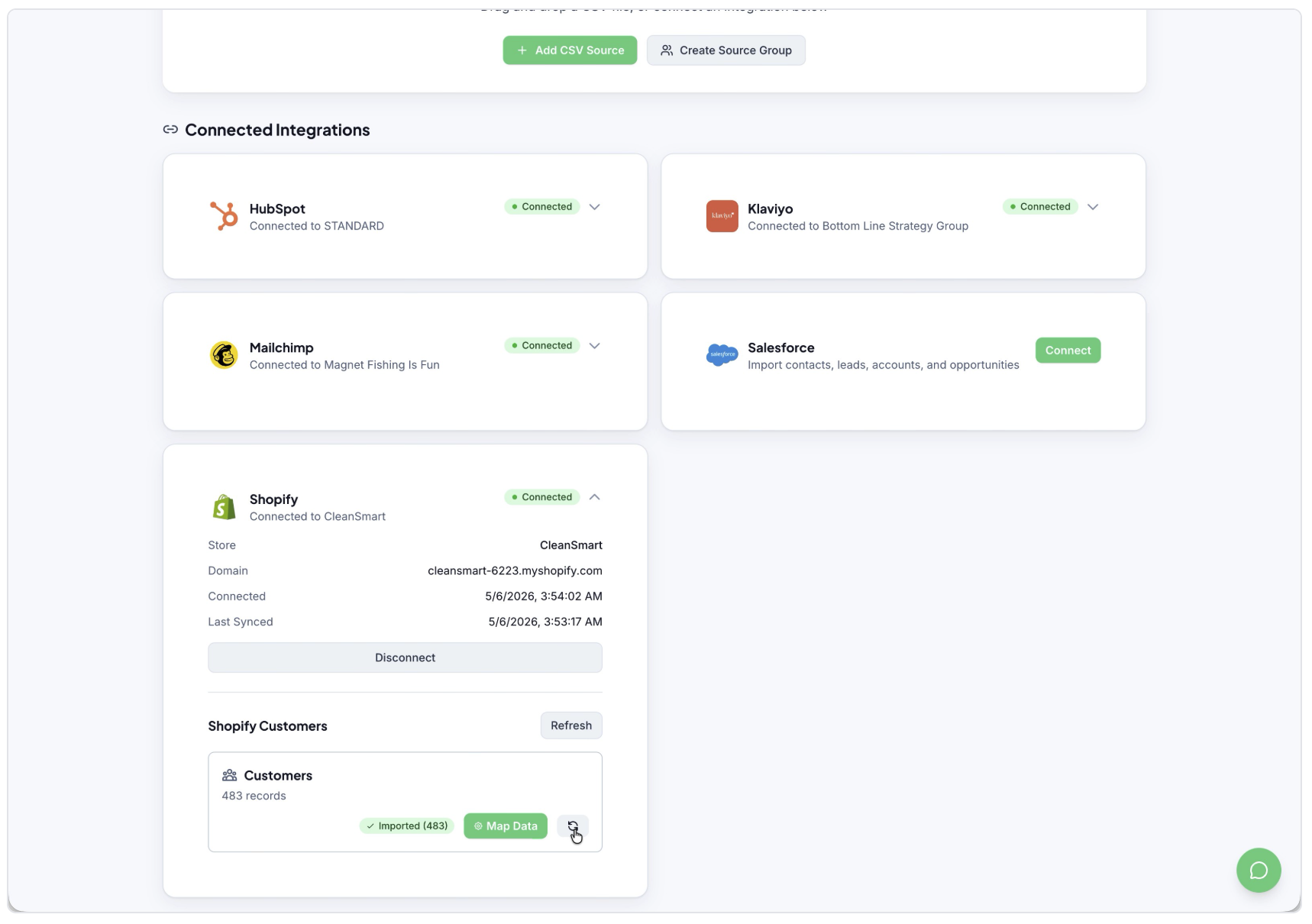This screenshot has width=1312, height=924.
Task: Click HubSpot's Connected status badge
Action: [542, 207]
